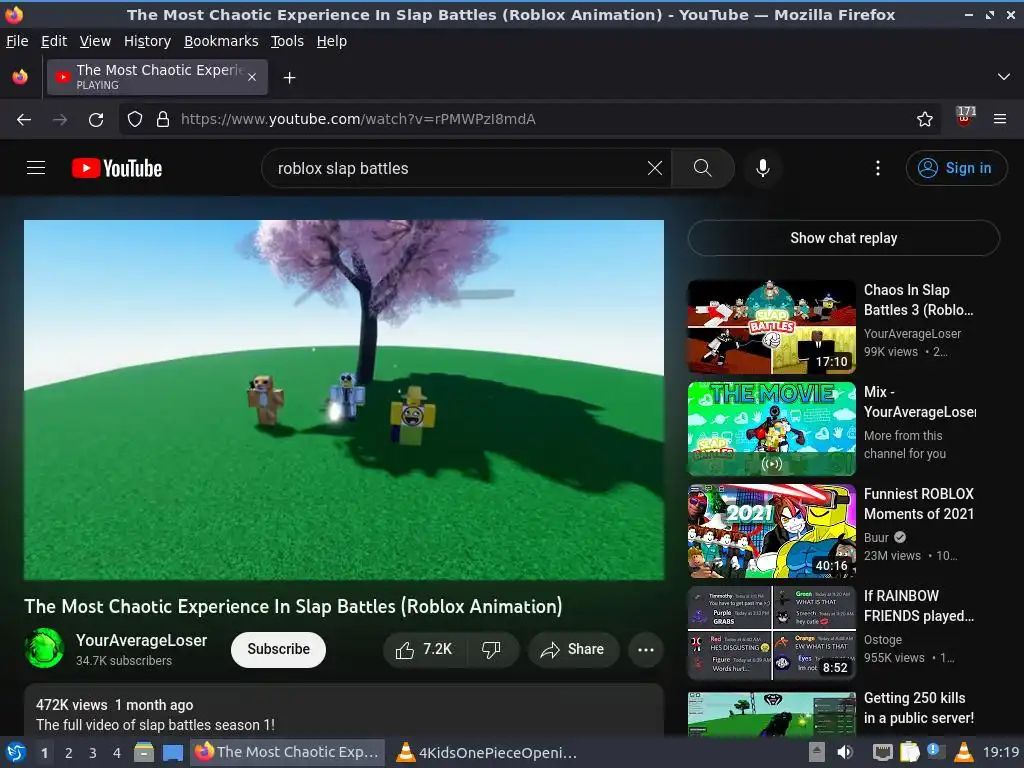
Task: Open the Tools menu
Action: 287,41
